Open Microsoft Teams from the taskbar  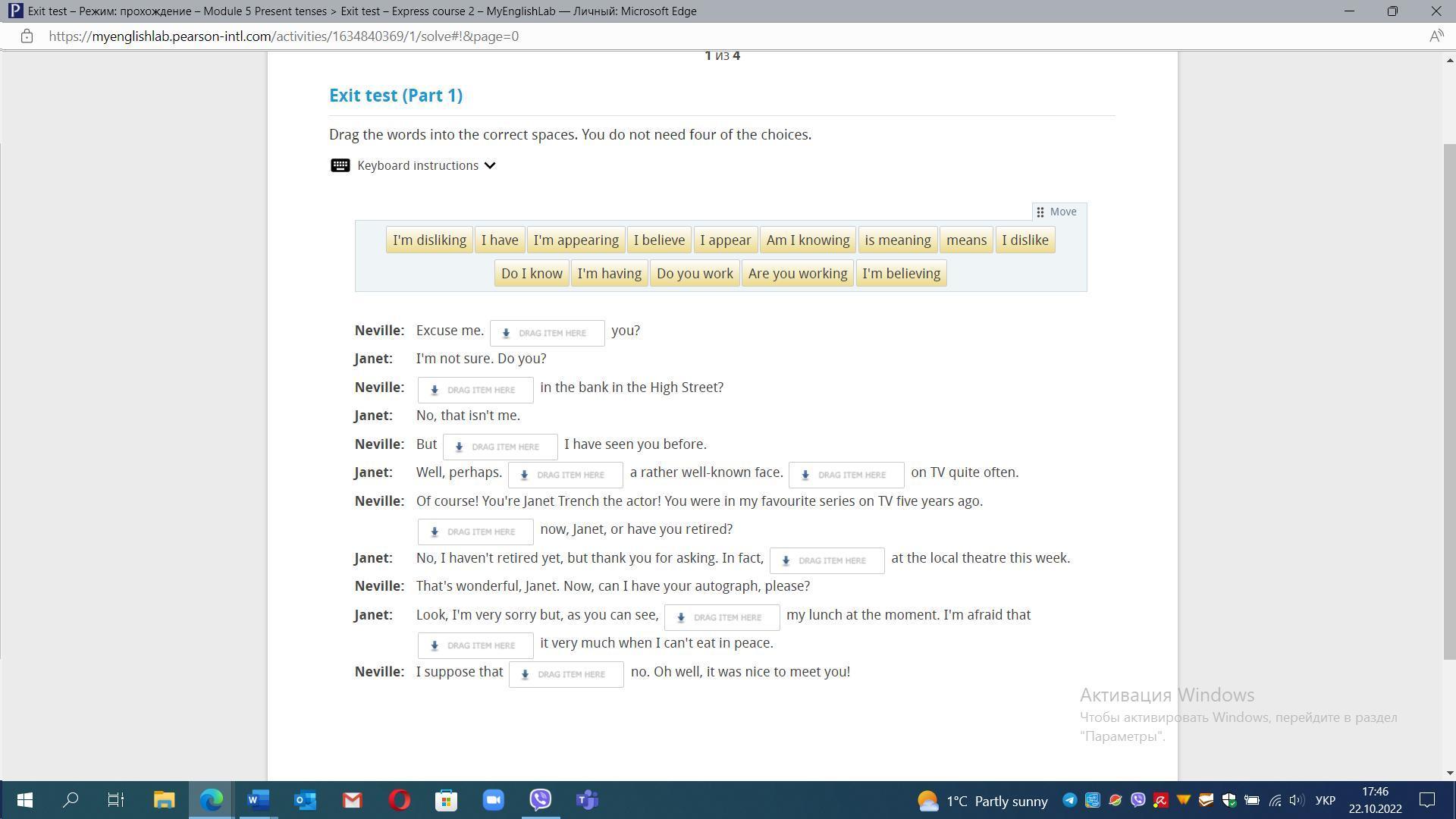tap(587, 800)
